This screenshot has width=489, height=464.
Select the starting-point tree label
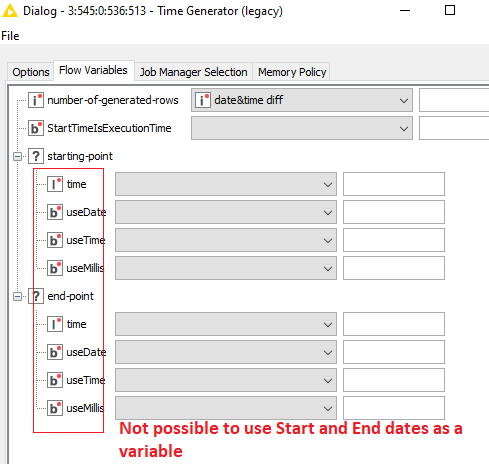80,156
